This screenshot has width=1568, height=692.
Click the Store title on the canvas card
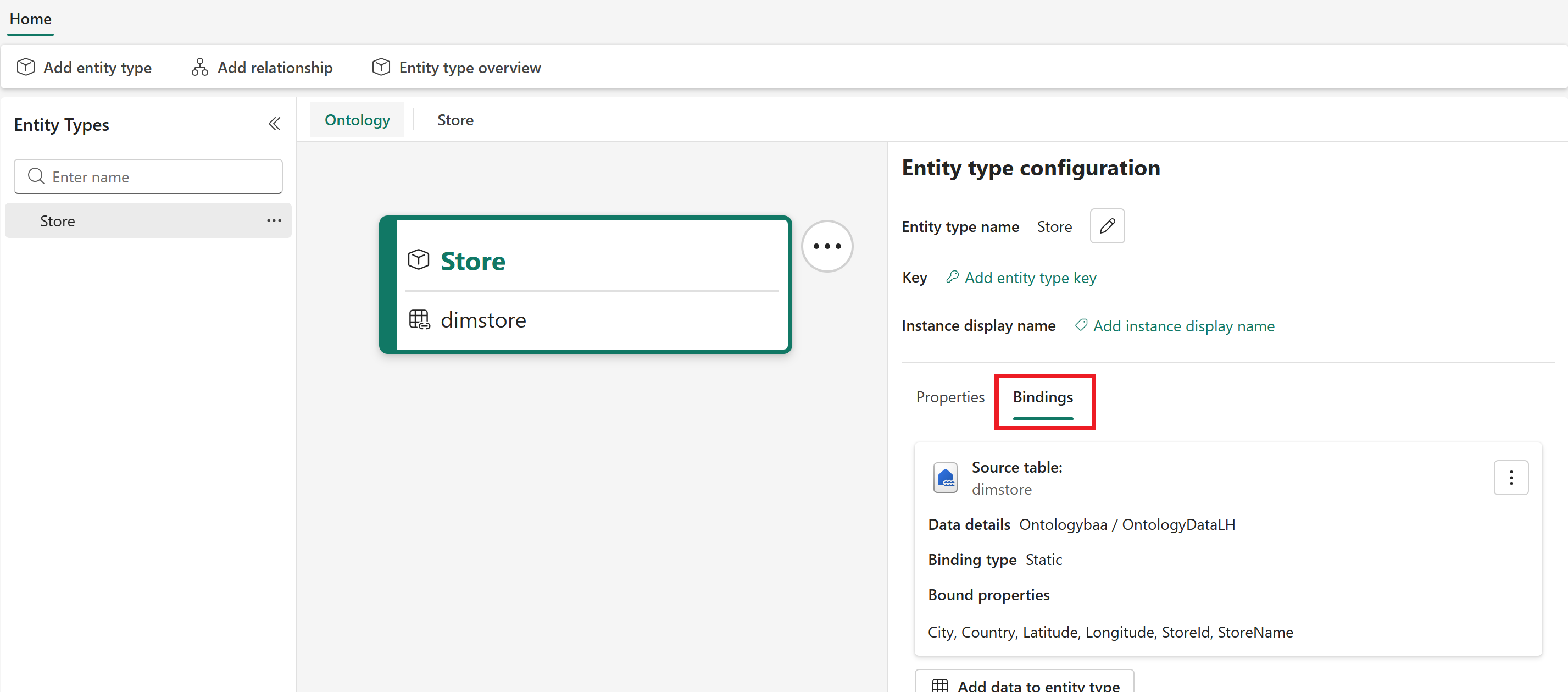coord(473,261)
